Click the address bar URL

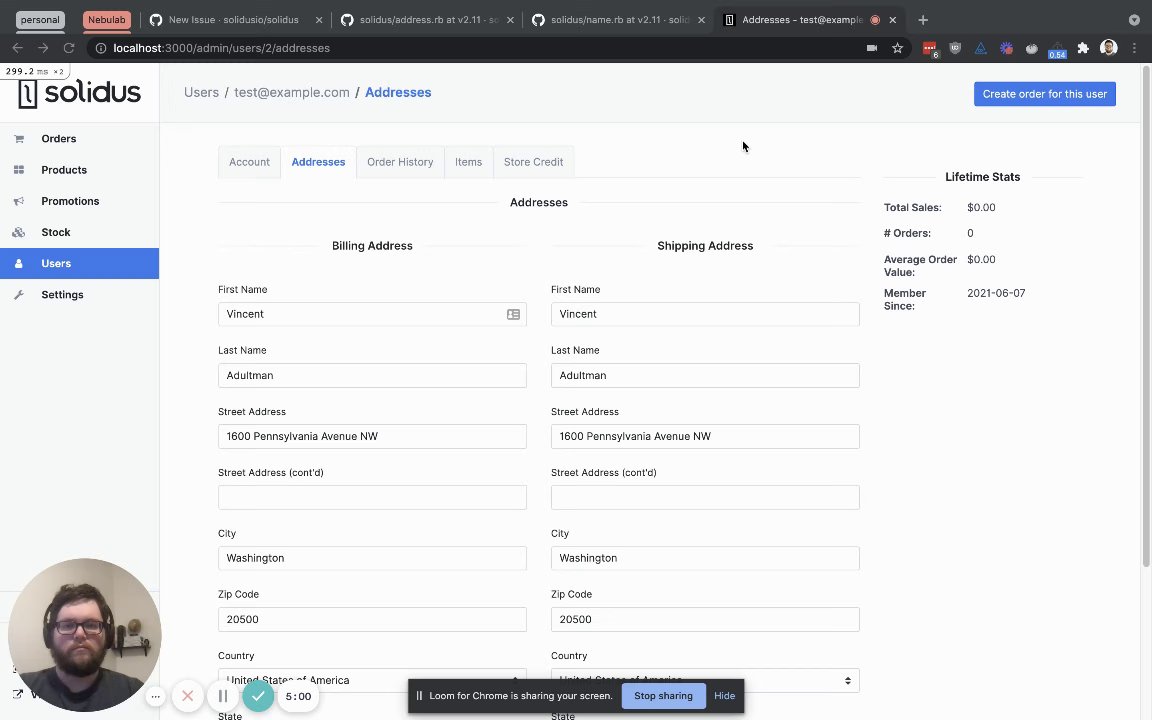221,48
